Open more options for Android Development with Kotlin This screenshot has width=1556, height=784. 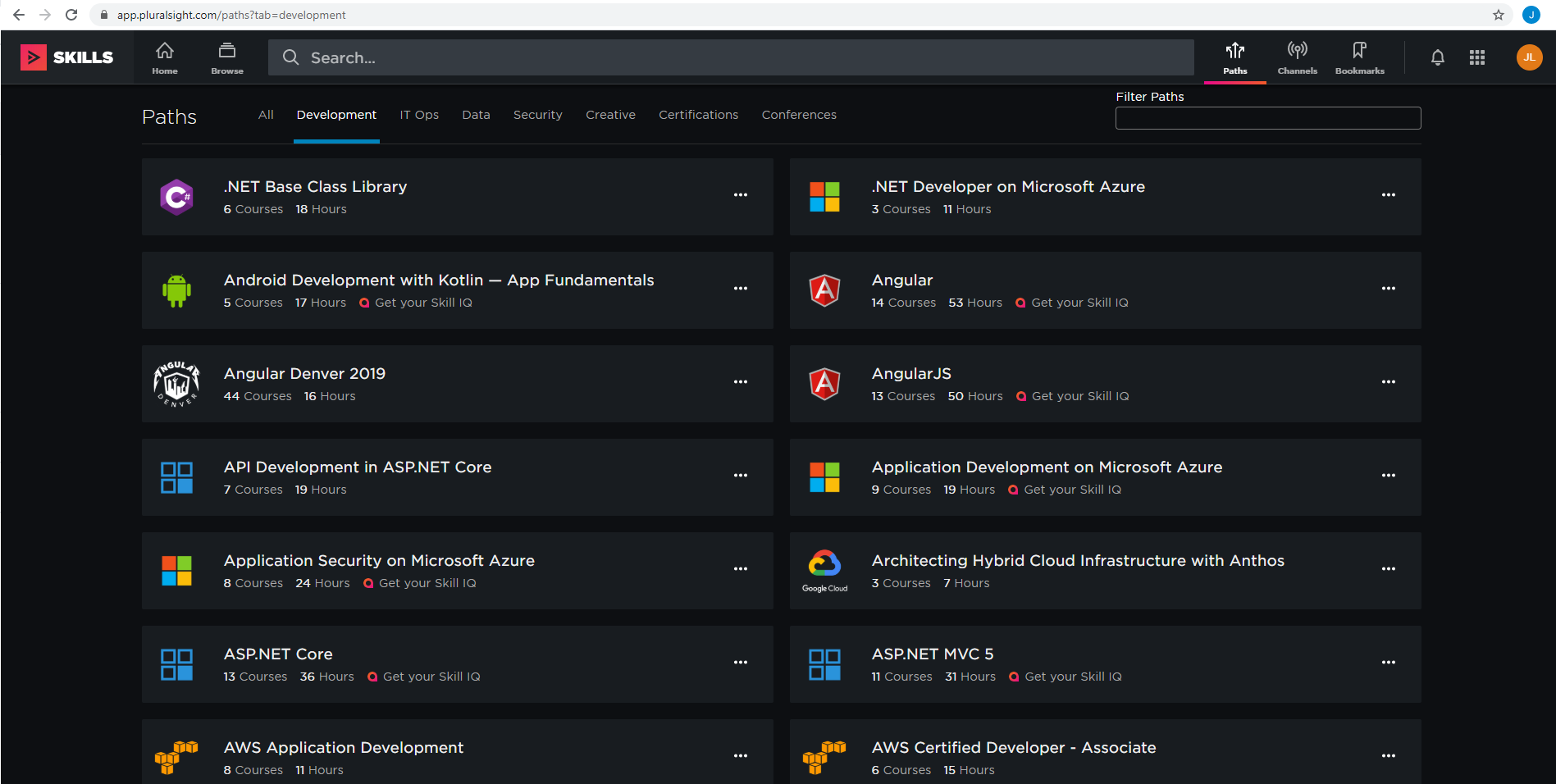741,289
